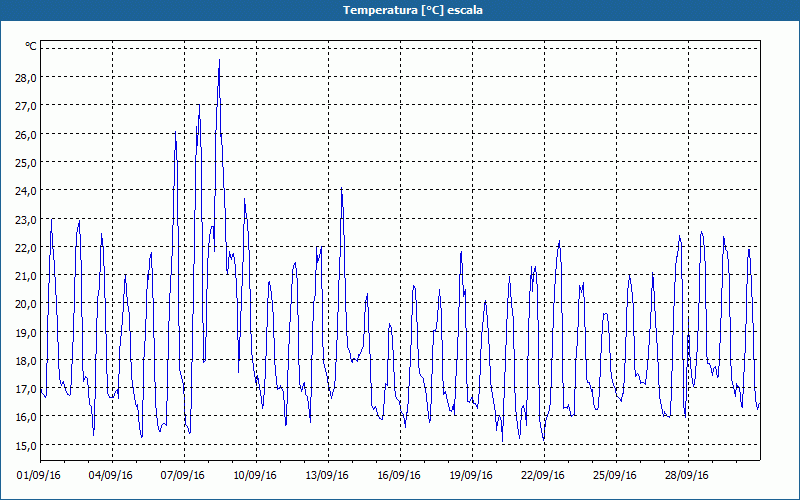This screenshot has width=800, height=500.
Task: Click the 26,0 axis value
Action: coord(27,134)
